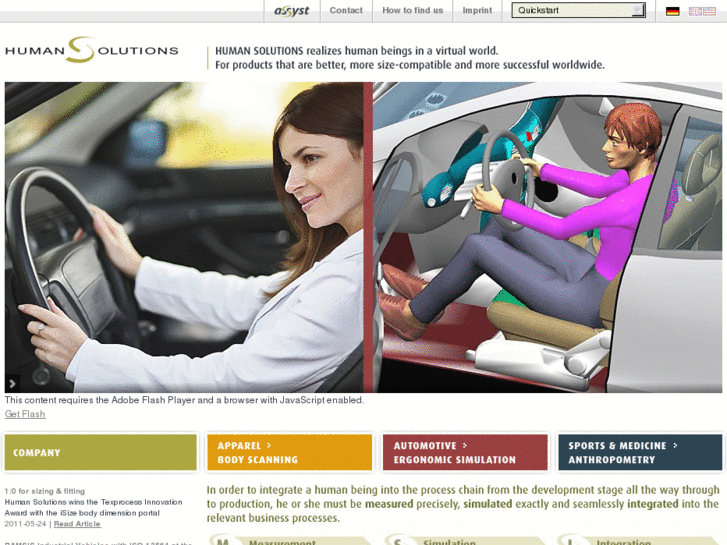Viewport: 727px width, 545px height.
Task: Open the Company section
Action: tap(101, 452)
